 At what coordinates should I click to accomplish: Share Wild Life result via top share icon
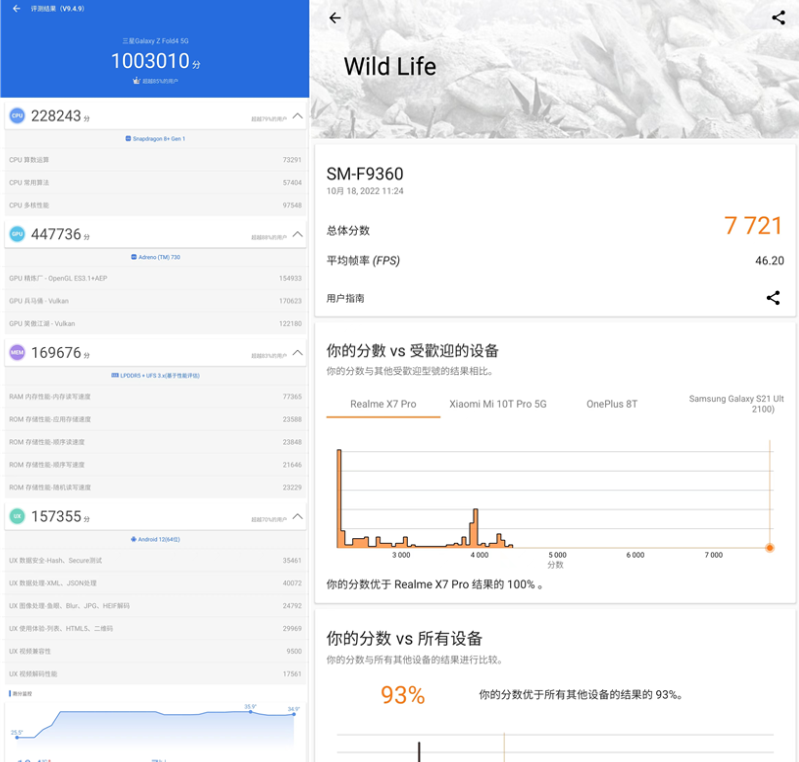coord(778,18)
